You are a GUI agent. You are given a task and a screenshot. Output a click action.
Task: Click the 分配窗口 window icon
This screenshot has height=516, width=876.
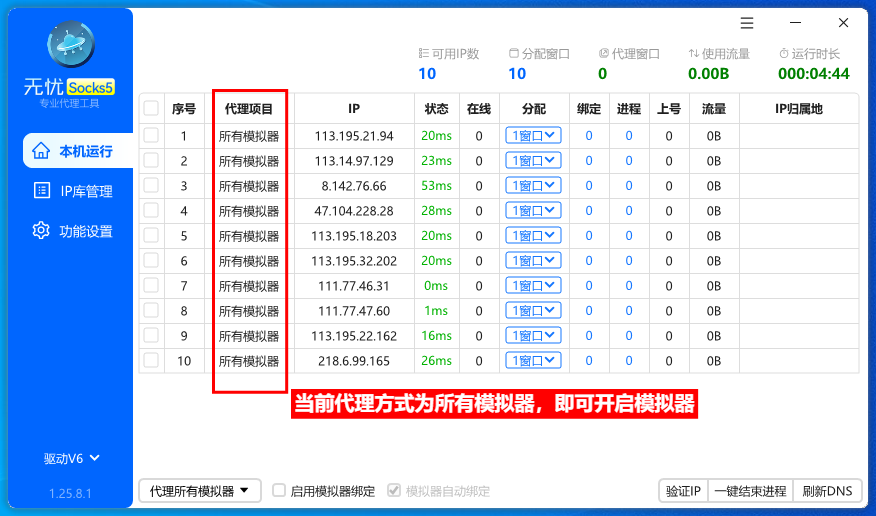[513, 54]
